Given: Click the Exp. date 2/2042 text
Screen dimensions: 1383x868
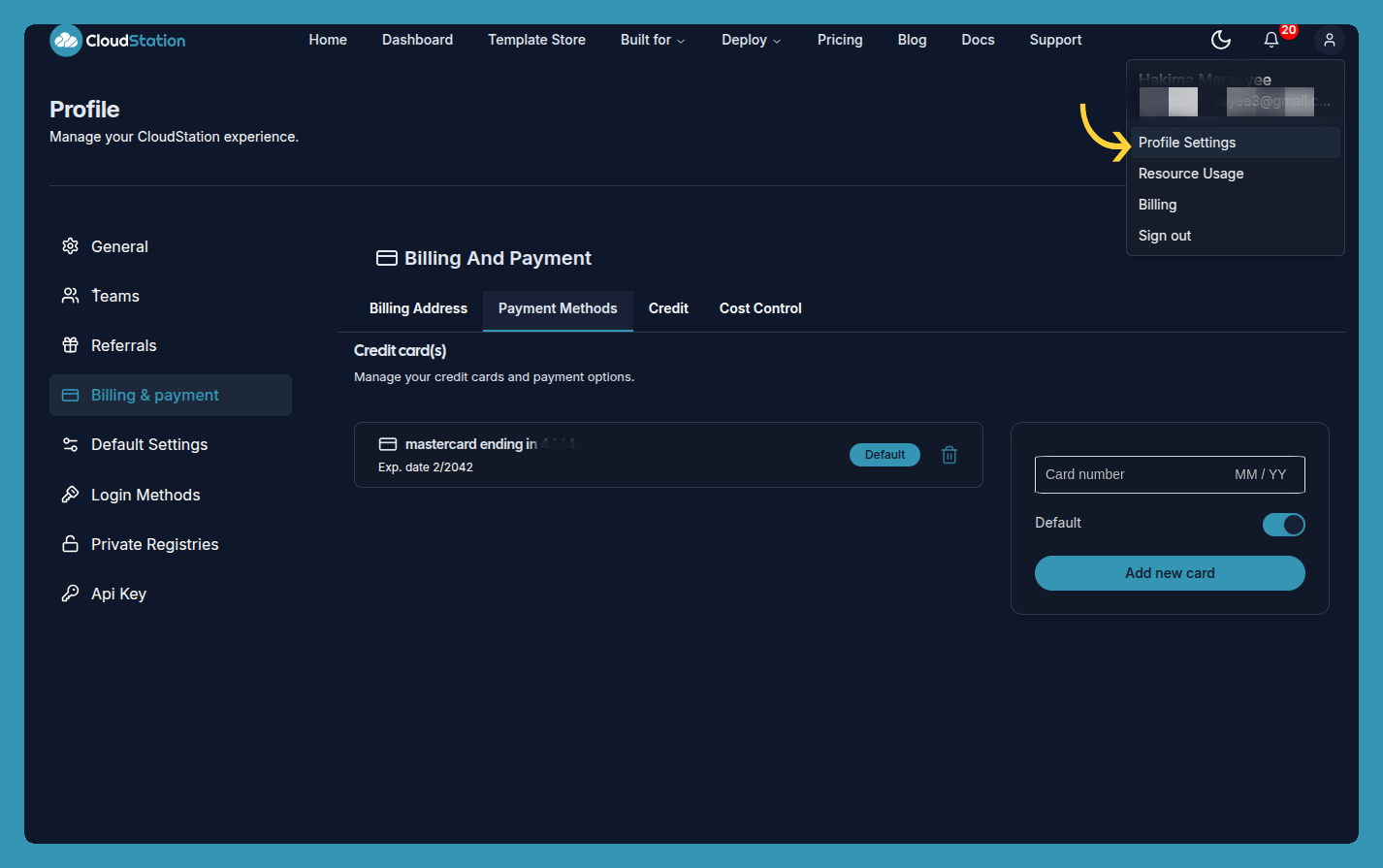Looking at the screenshot, I should coord(426,467).
